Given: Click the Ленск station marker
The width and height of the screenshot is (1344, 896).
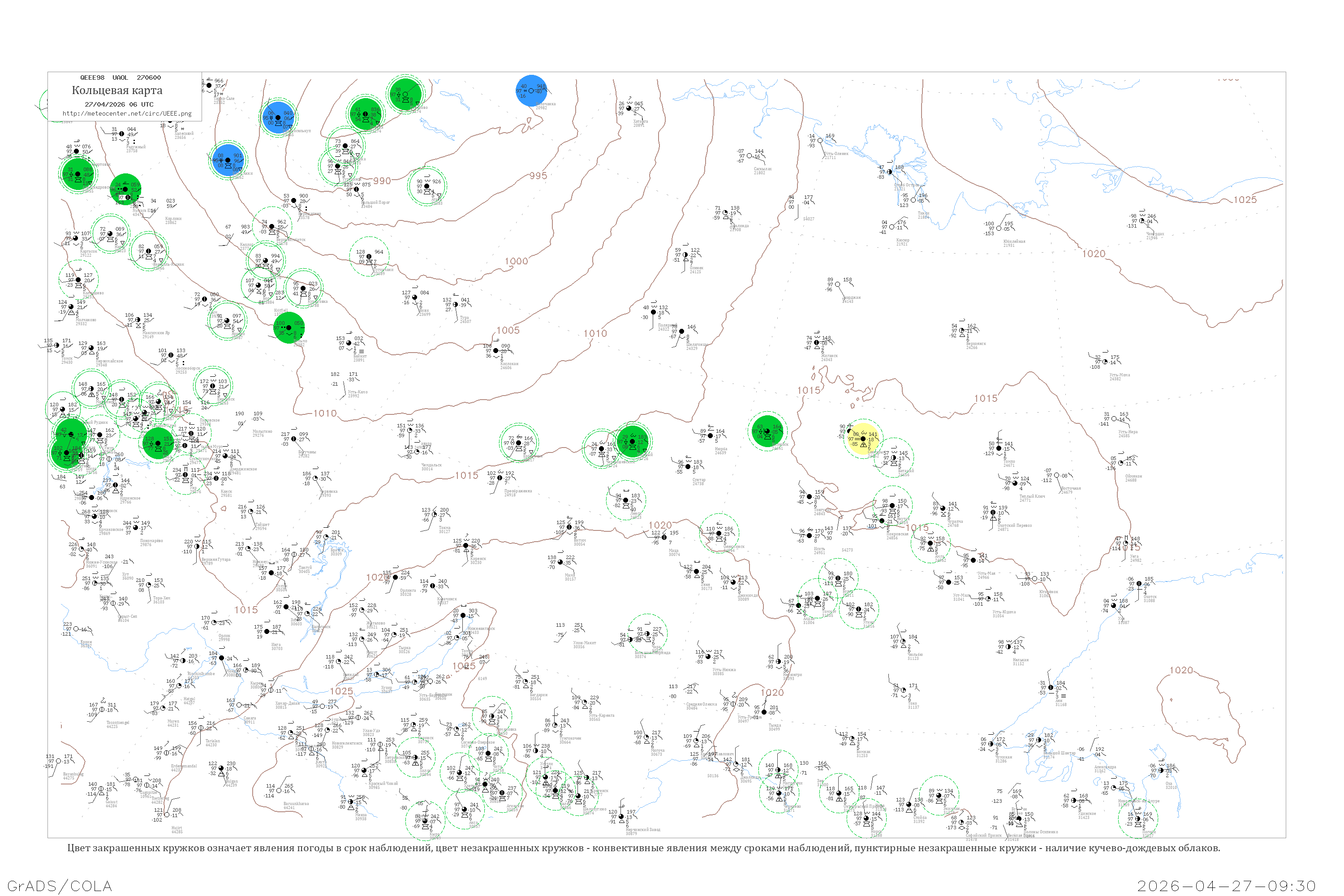Looking at the screenshot, I should click(x=626, y=500).
